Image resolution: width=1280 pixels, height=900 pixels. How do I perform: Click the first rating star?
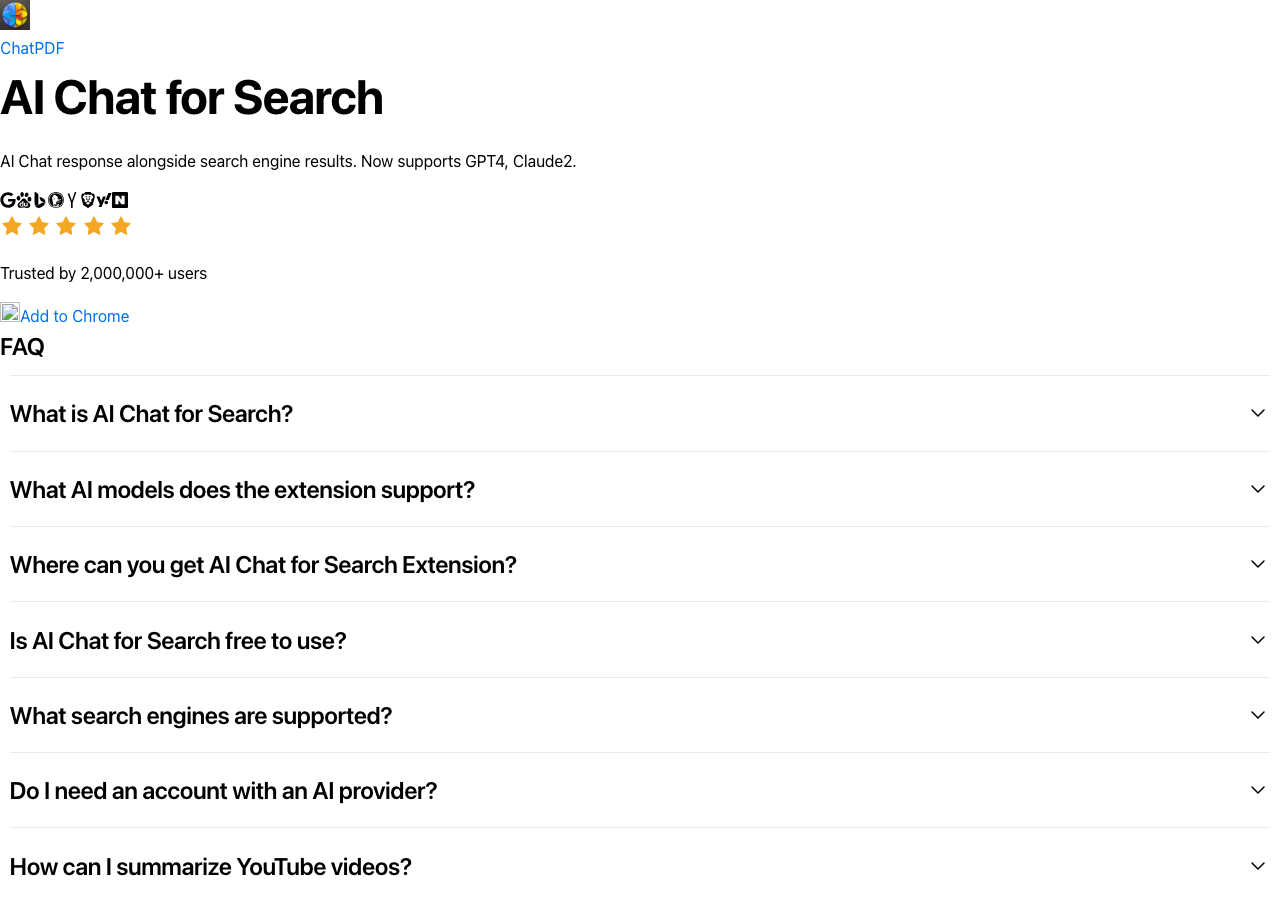pos(12,226)
